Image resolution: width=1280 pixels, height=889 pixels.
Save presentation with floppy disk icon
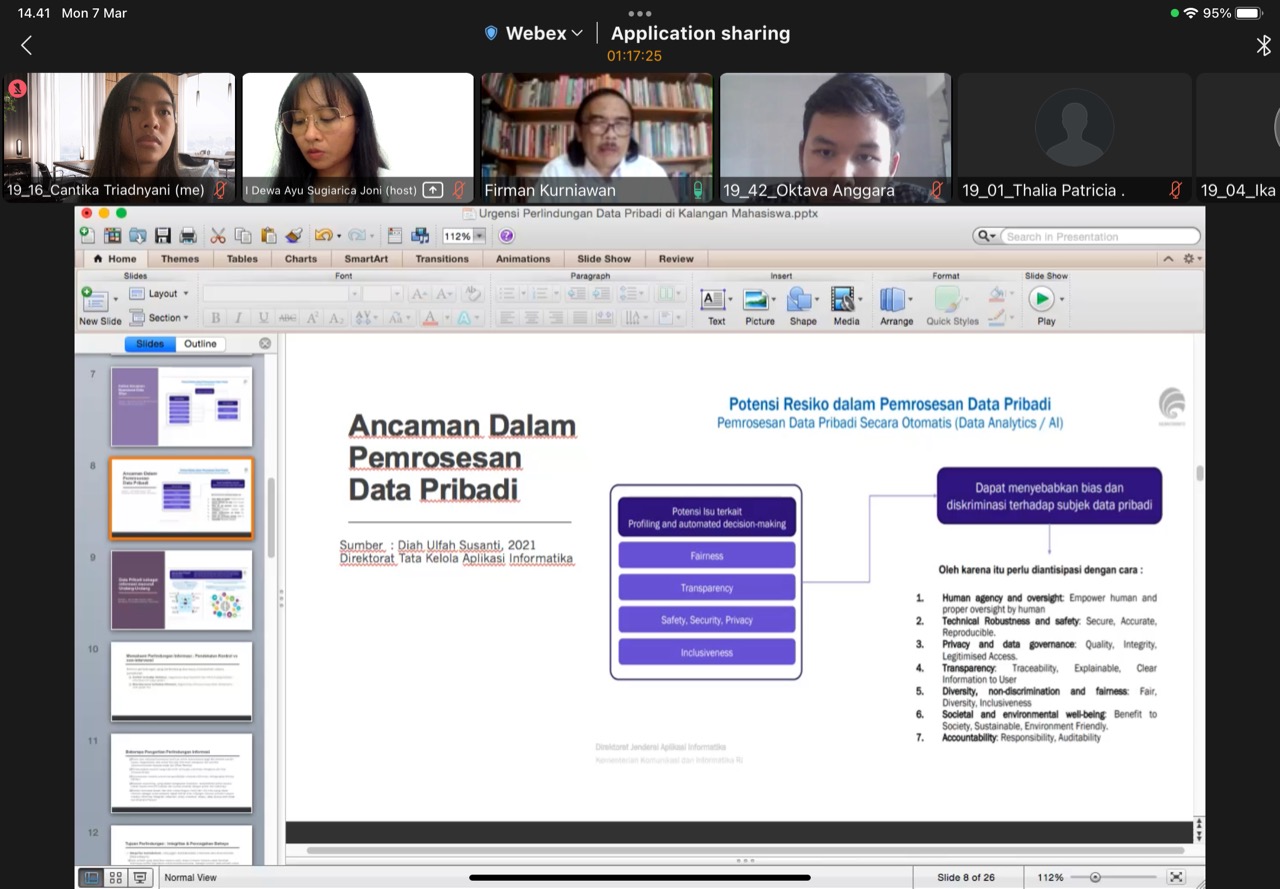point(162,236)
